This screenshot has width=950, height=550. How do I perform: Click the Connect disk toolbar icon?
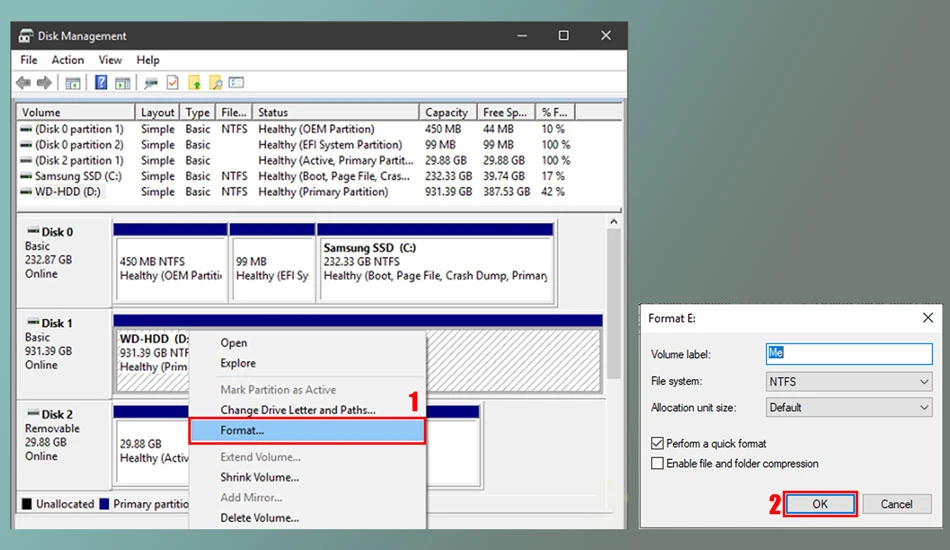pyautogui.click(x=151, y=83)
